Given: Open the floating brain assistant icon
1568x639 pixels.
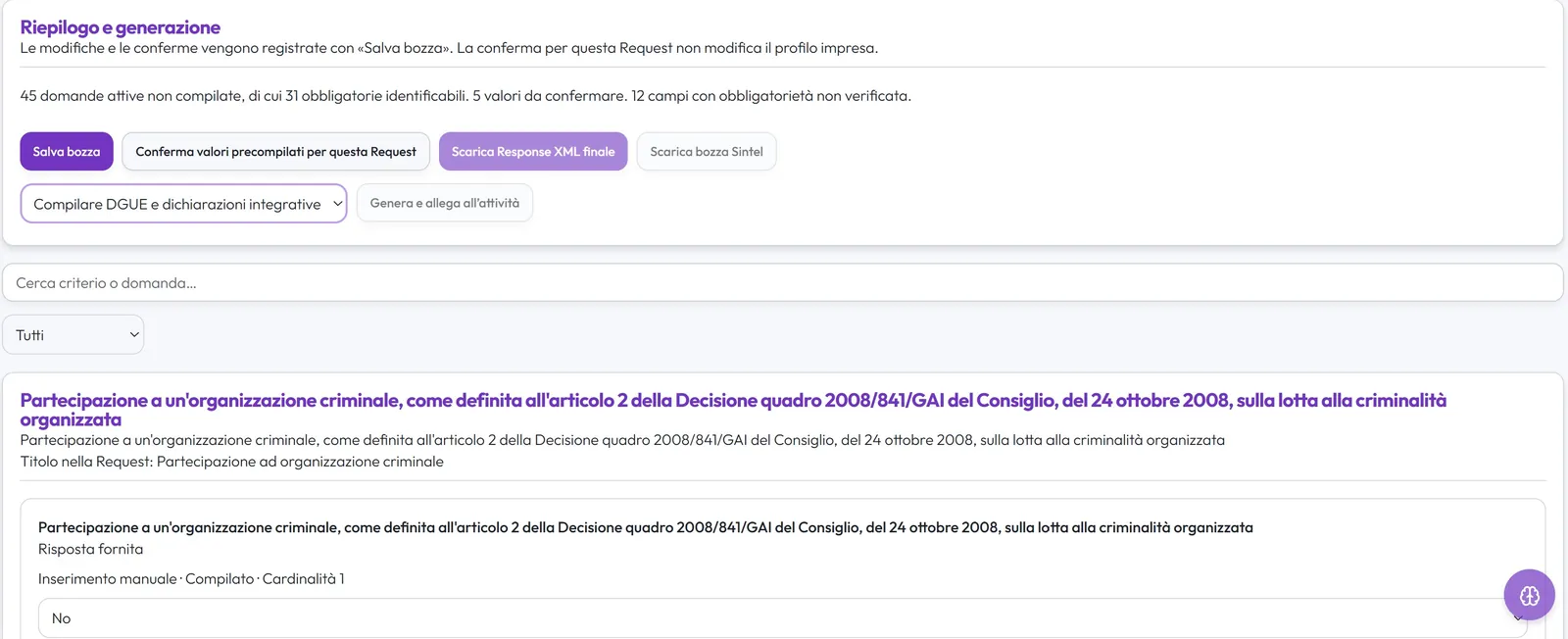Looking at the screenshot, I should point(1529,595).
